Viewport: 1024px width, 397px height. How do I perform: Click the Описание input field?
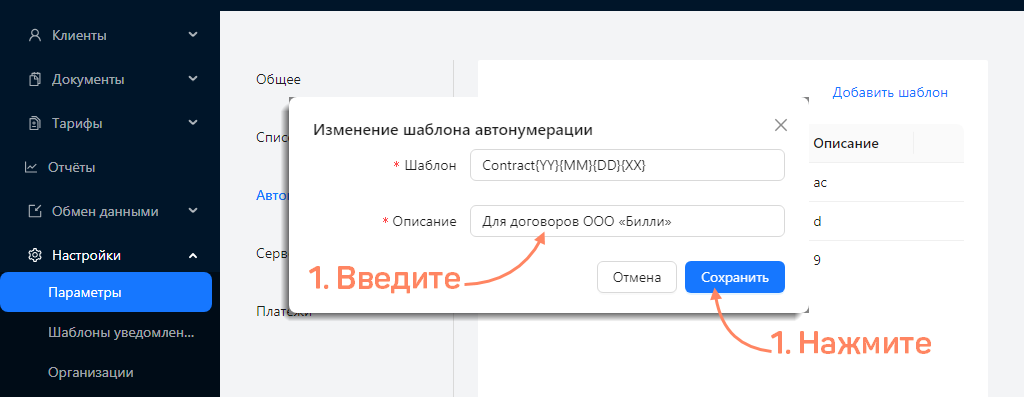coord(627,221)
